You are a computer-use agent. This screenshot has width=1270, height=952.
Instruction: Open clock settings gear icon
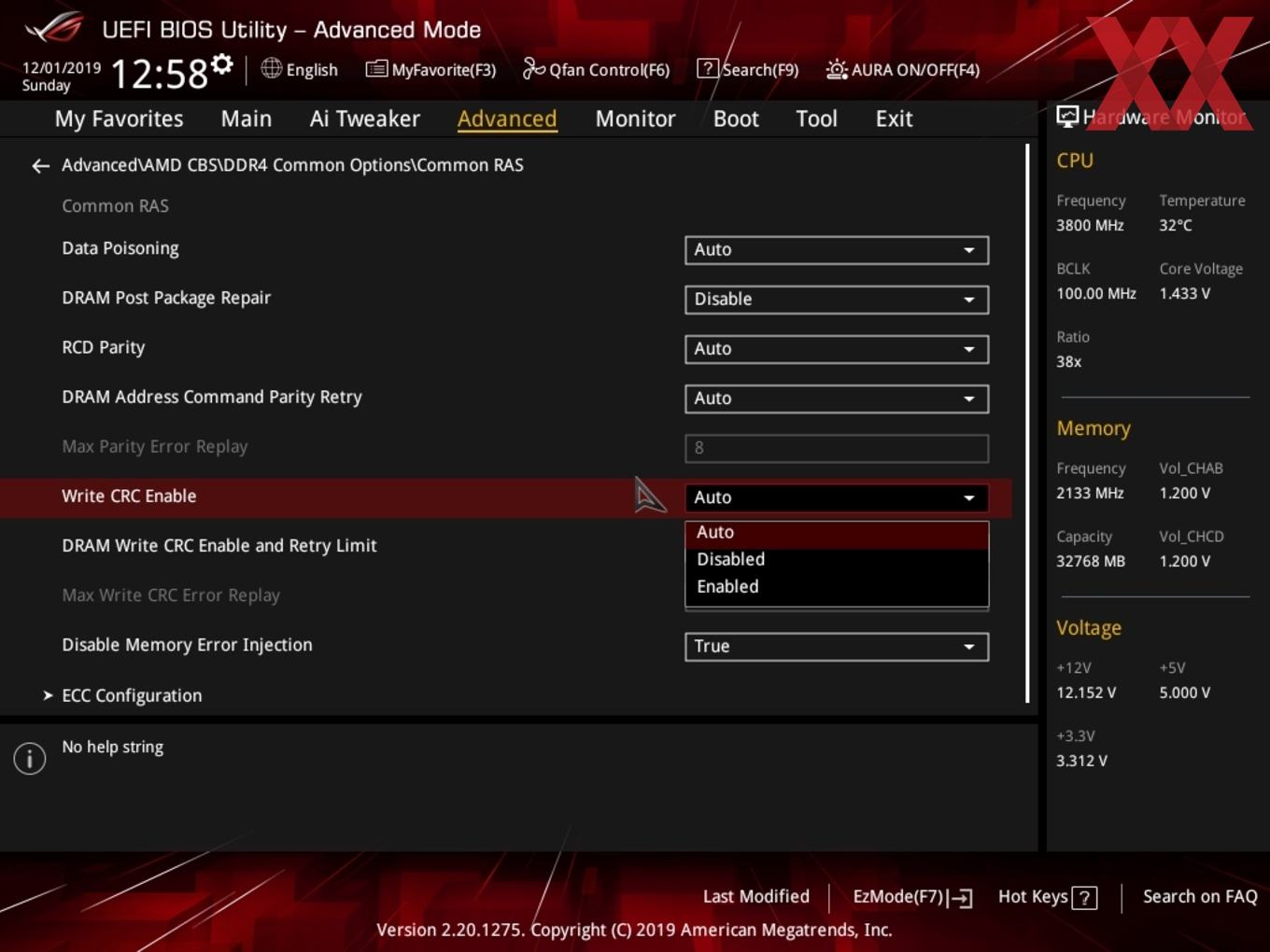[x=221, y=64]
